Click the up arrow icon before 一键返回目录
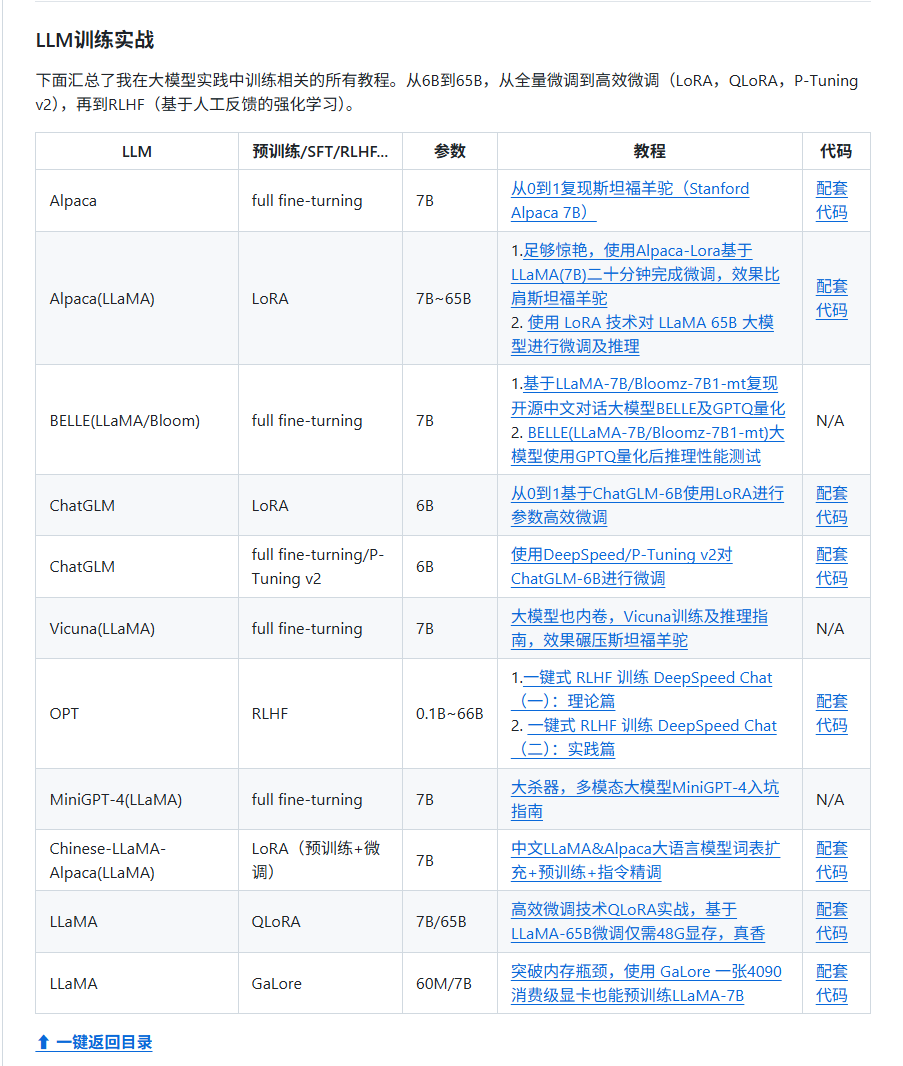 [x=44, y=1042]
